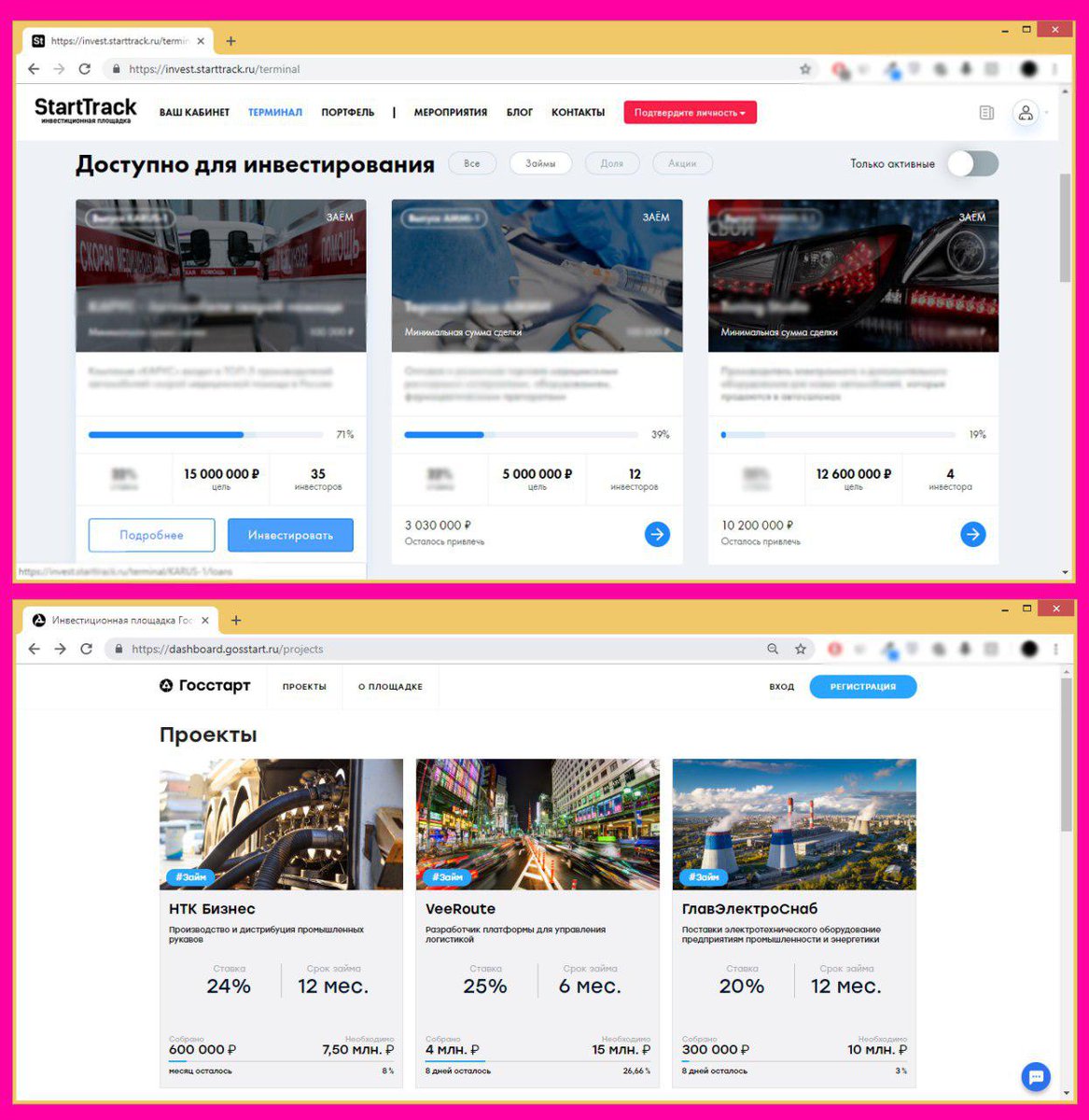This screenshot has height=1120, width=1089.
Task: Select the Все filter pill
Action: click(x=472, y=163)
